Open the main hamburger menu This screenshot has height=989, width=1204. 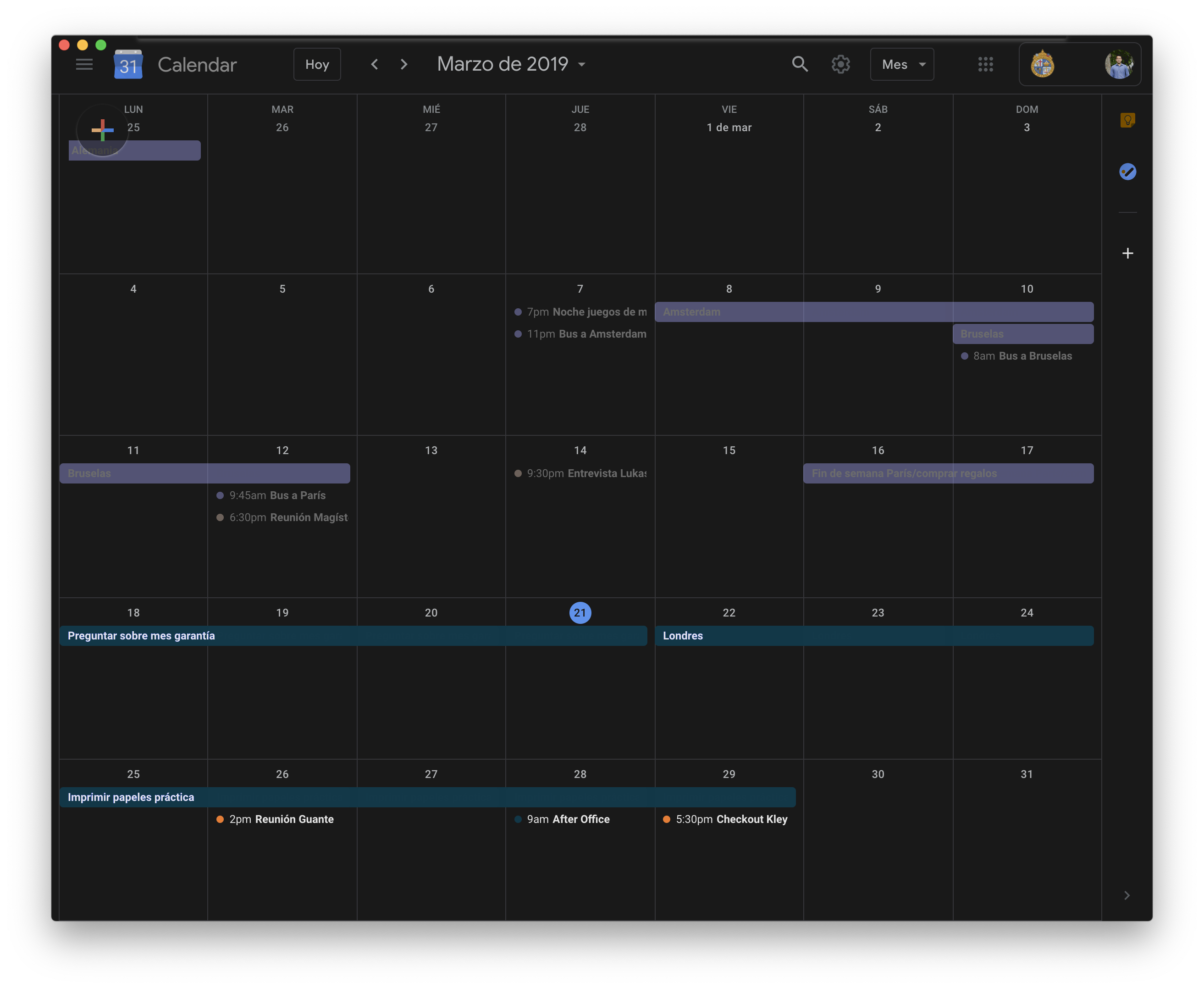84,64
